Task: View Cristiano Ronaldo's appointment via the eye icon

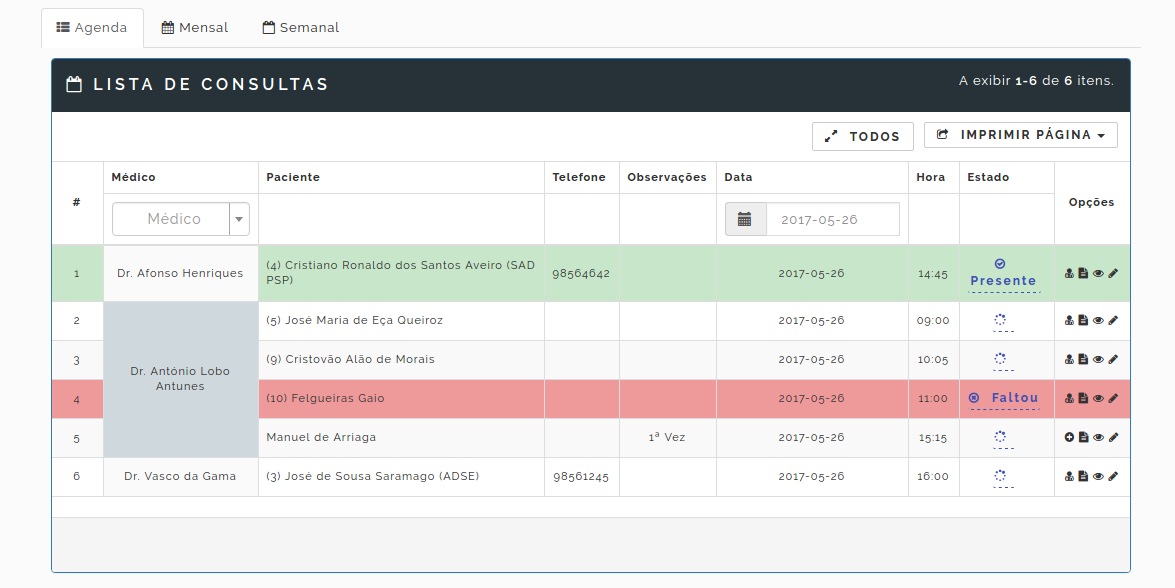Action: coord(1098,273)
